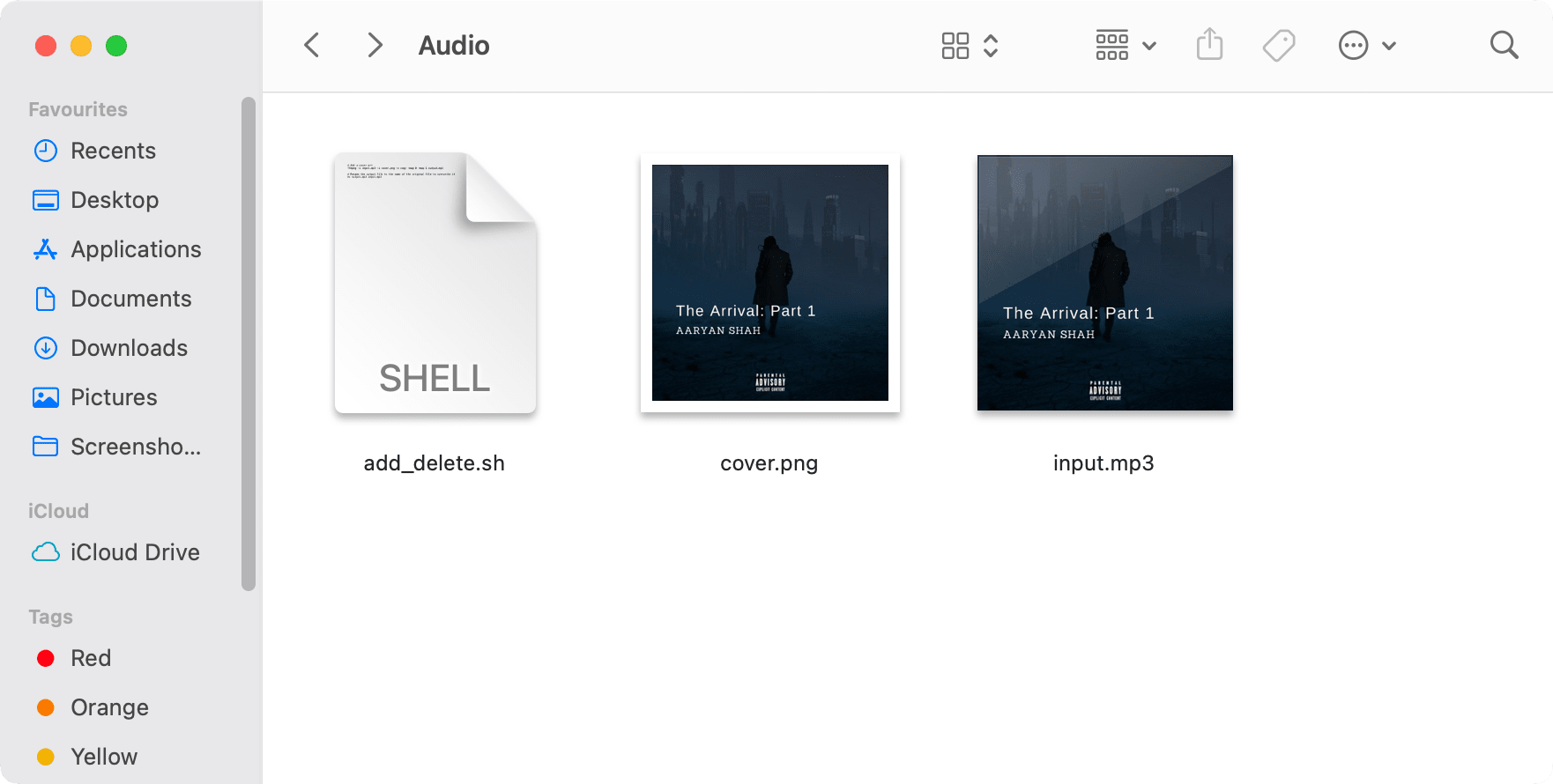
Task: Select the cover.png image thumbnail
Action: (770, 283)
